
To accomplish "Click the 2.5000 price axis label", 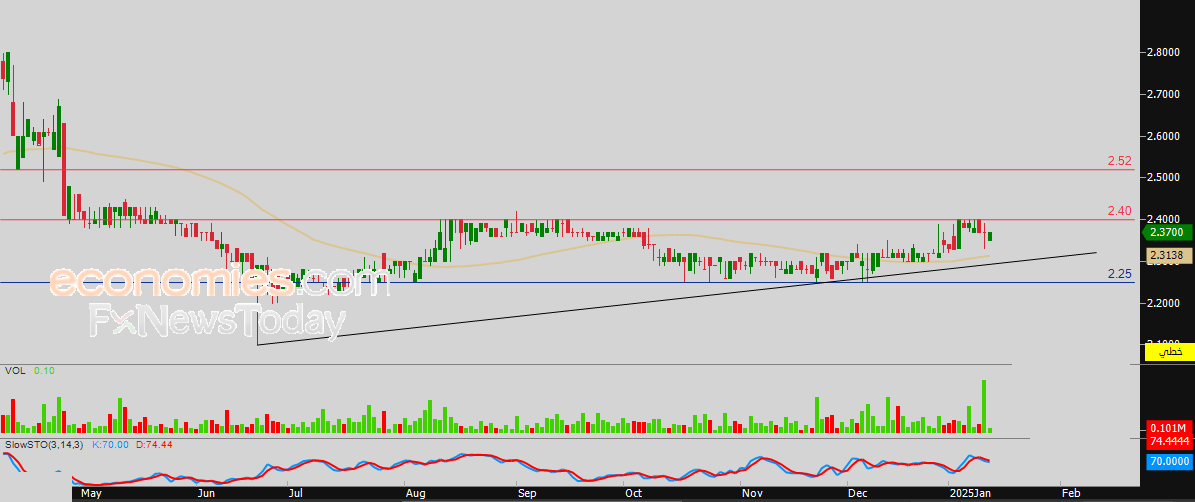I will pyautogui.click(x=1165, y=177).
